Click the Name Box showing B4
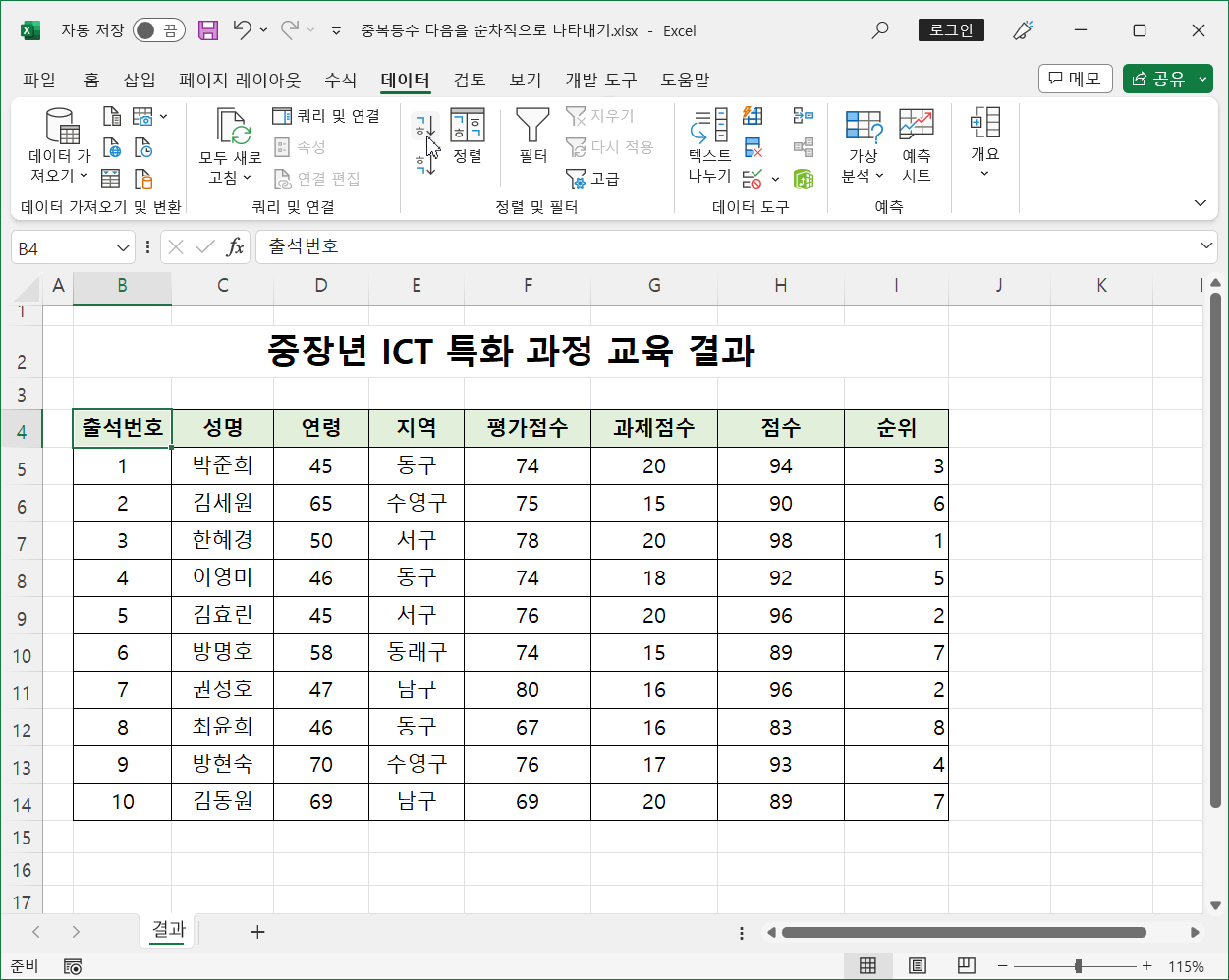This screenshot has height=980, width=1229. coord(63,248)
